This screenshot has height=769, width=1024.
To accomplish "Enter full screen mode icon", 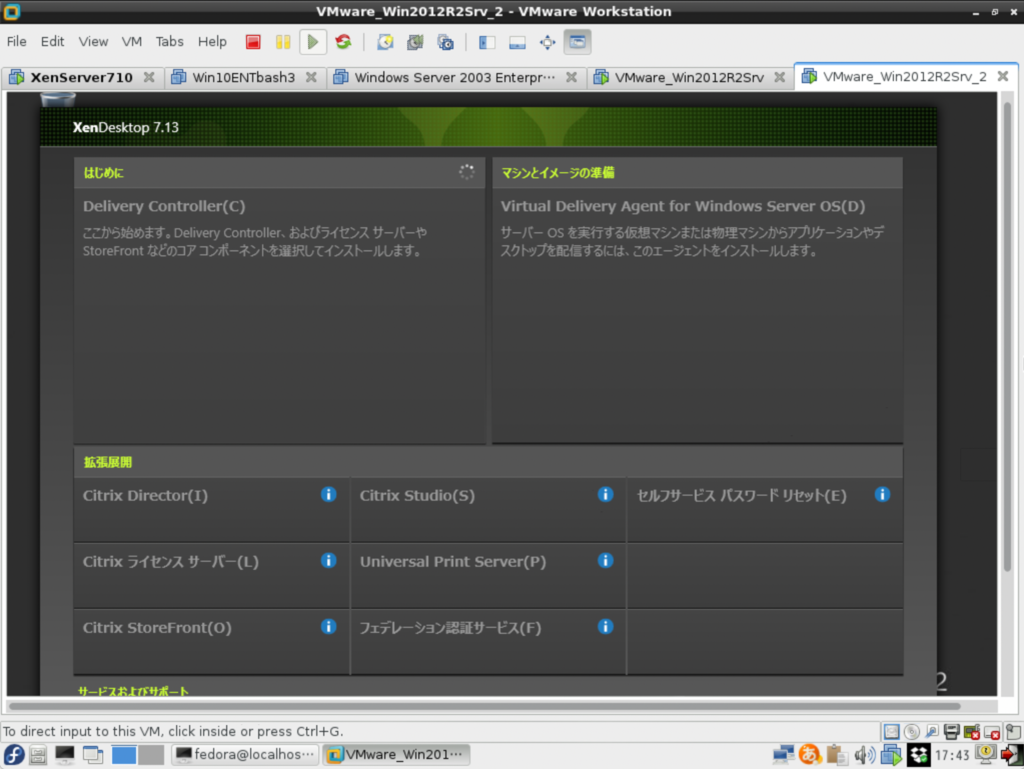I will click(x=547, y=42).
